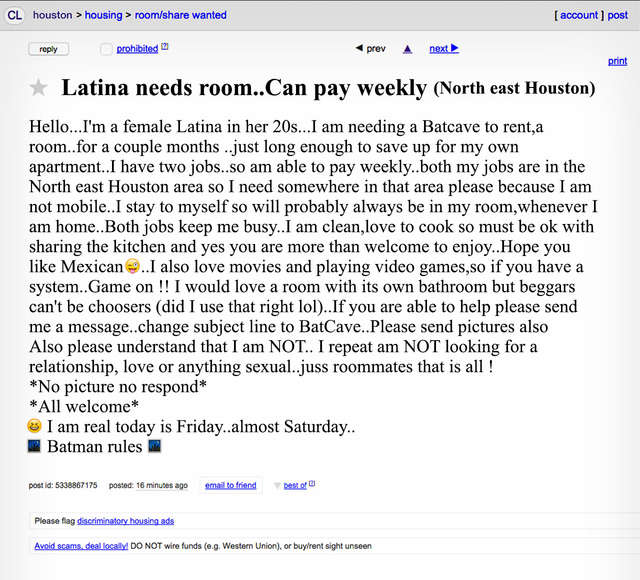Screen dimensions: 640x580
Task: Click email to friend button
Action: 230,485
